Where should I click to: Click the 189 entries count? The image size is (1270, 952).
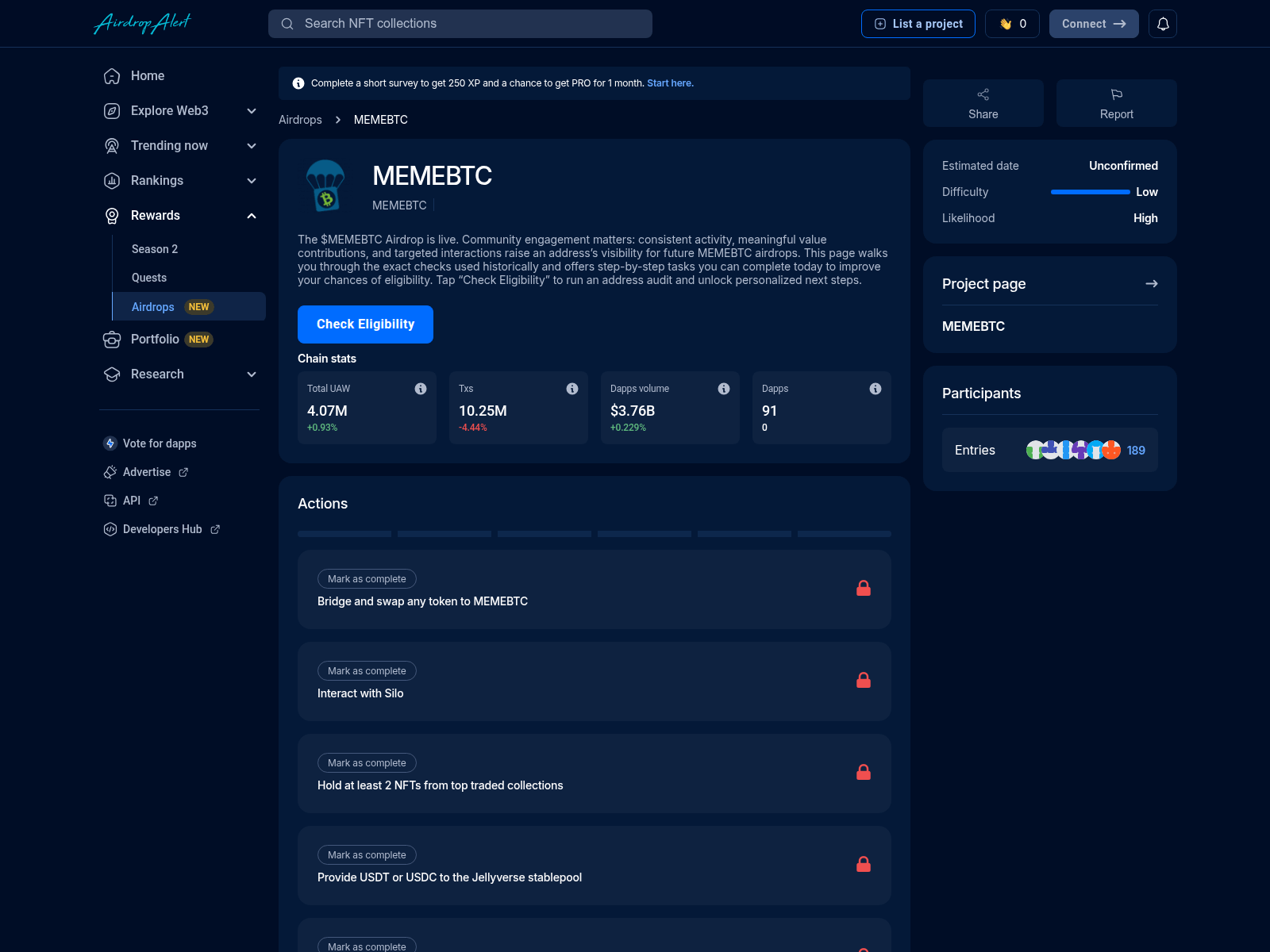1136,450
